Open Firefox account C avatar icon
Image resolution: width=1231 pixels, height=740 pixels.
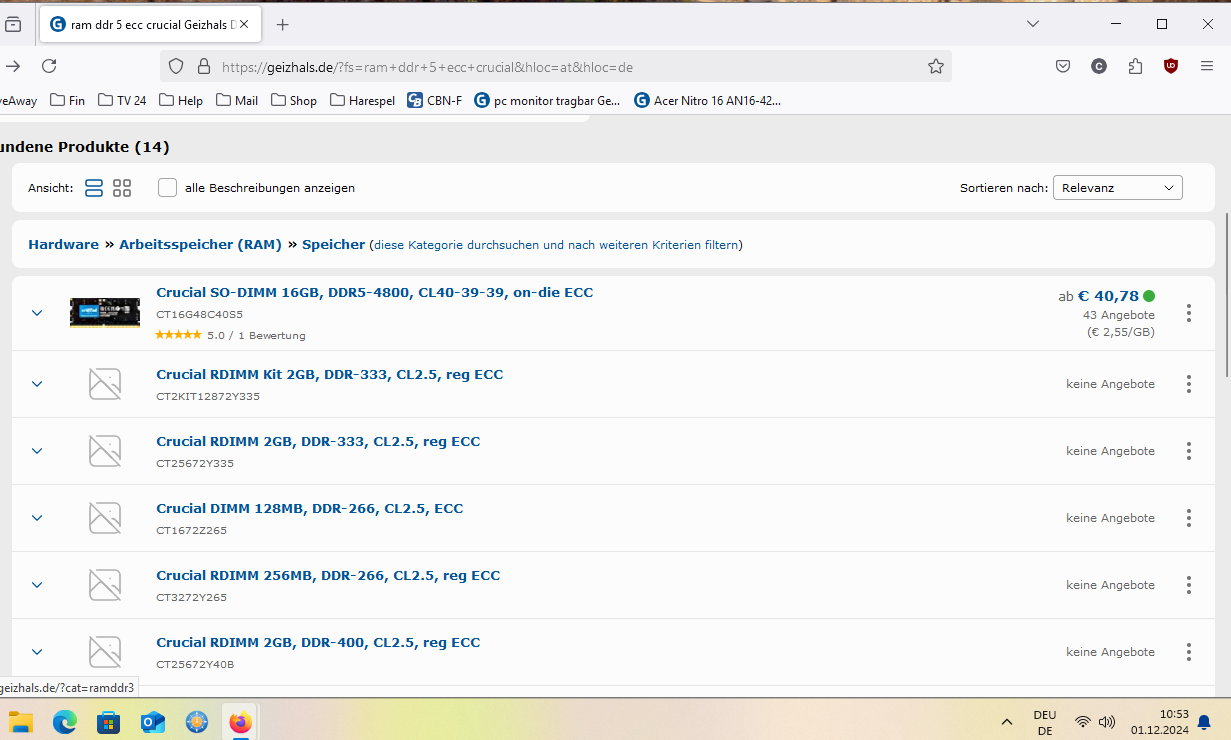[1099, 67]
